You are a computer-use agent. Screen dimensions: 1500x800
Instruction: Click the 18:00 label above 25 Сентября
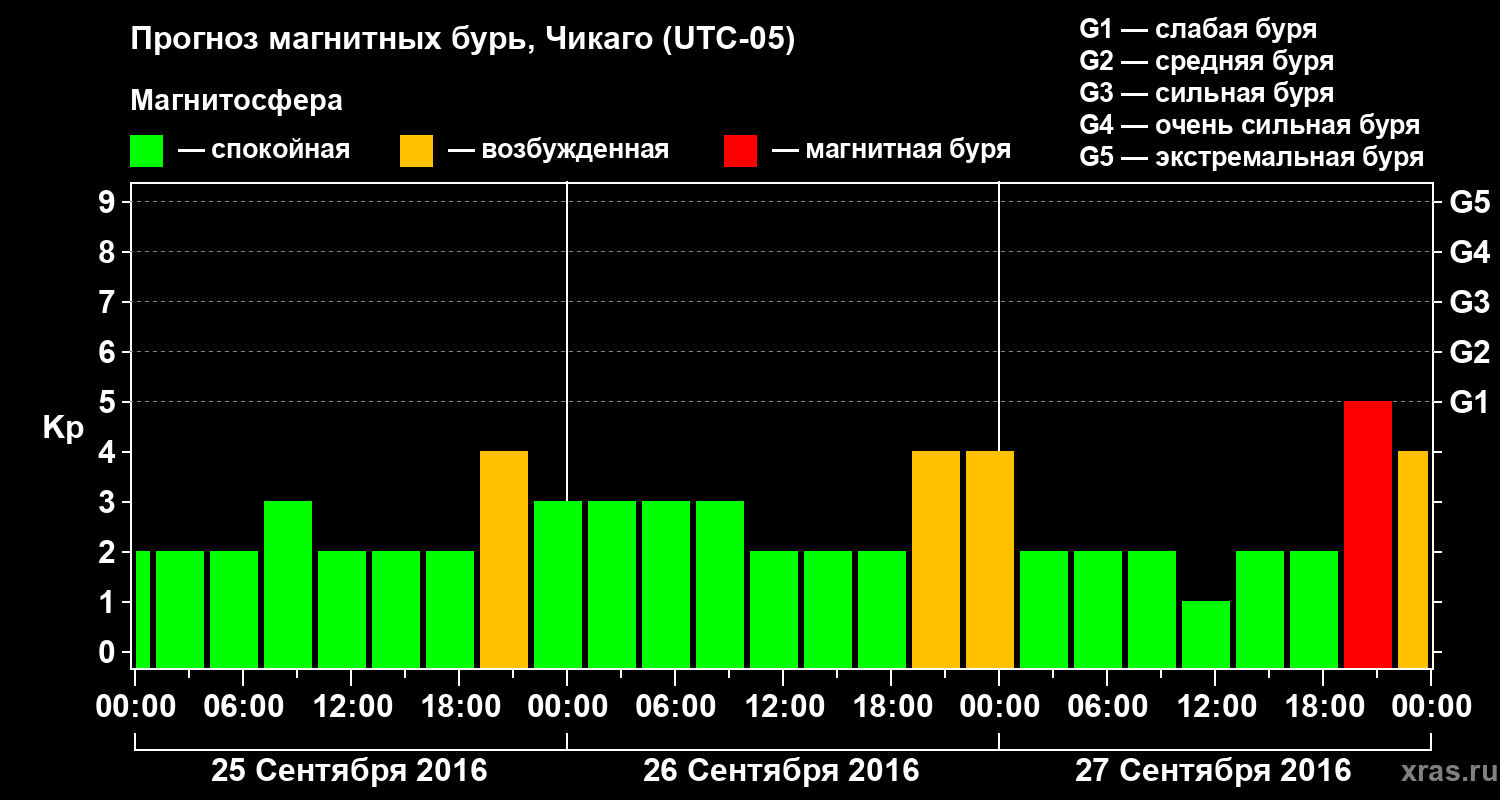point(459,706)
